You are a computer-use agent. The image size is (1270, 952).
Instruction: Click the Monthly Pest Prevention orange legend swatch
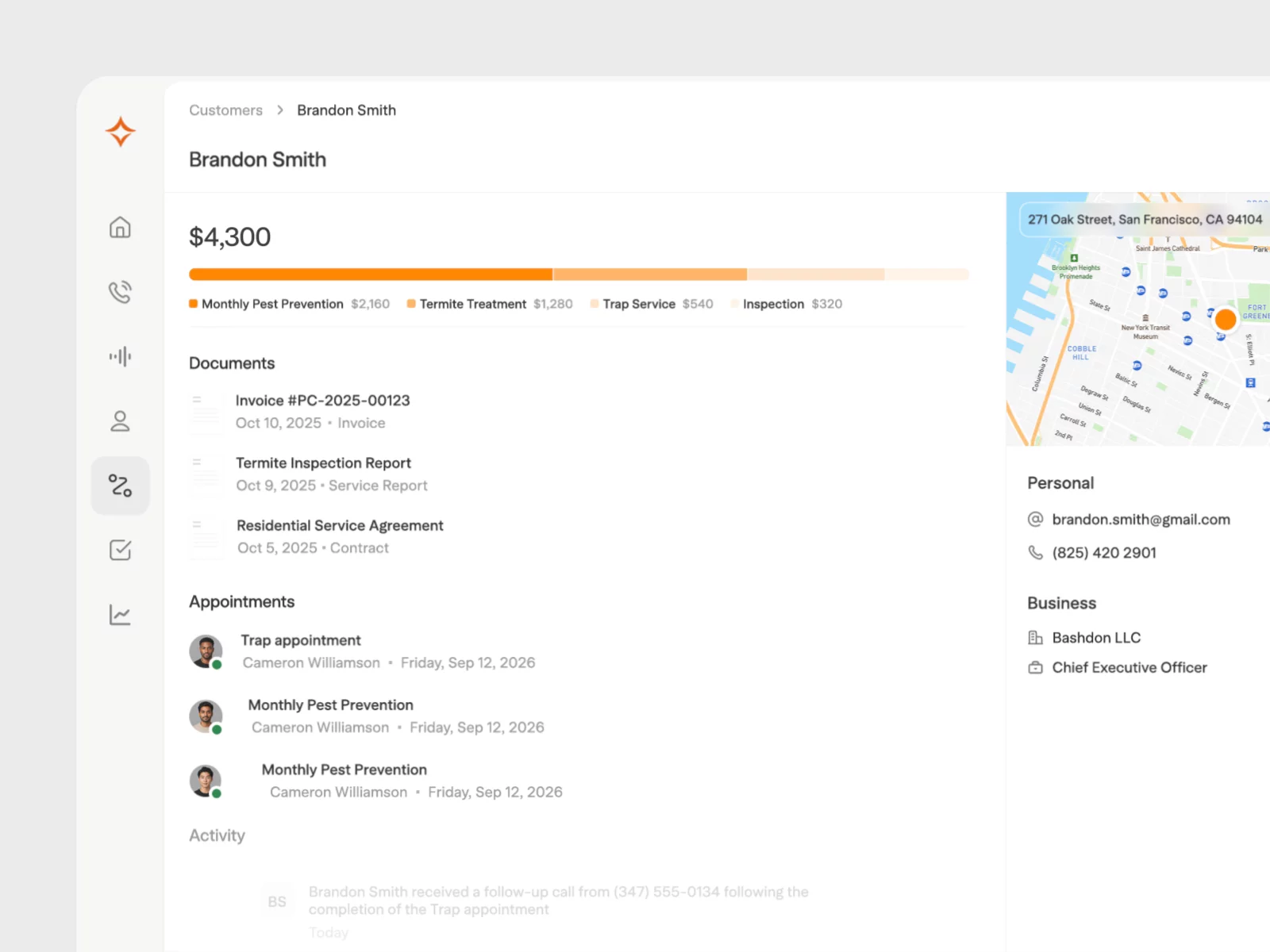coord(193,304)
